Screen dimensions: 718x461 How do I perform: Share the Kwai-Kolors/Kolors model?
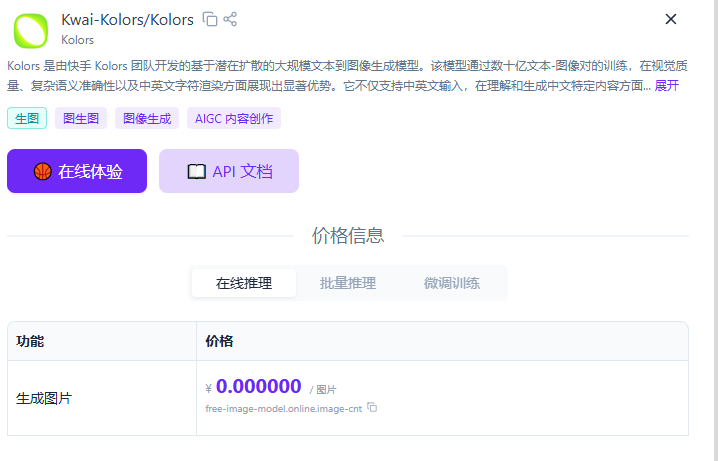click(230, 19)
